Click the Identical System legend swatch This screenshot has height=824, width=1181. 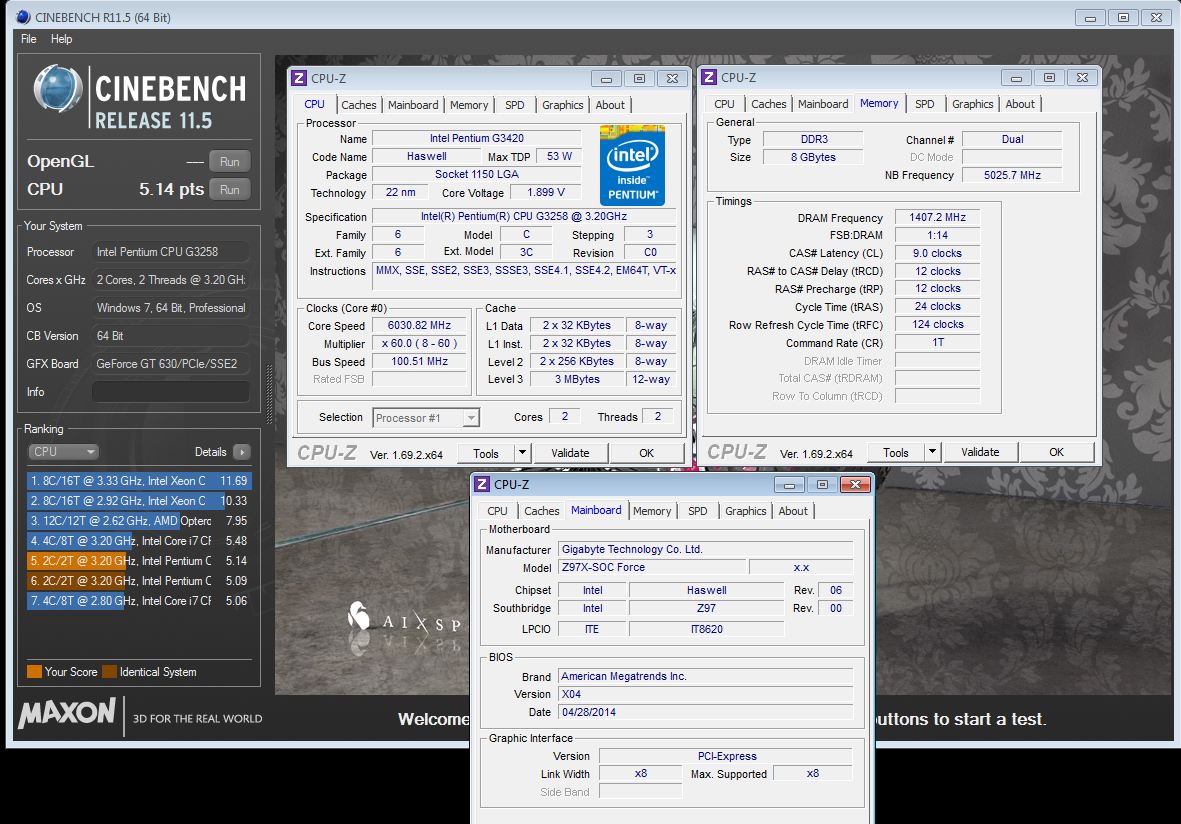[x=109, y=672]
